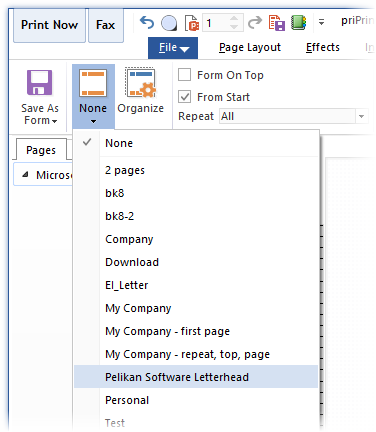Viewport: 376px width, 432px height.
Task: Click the Organize forms icon
Action: [140, 83]
